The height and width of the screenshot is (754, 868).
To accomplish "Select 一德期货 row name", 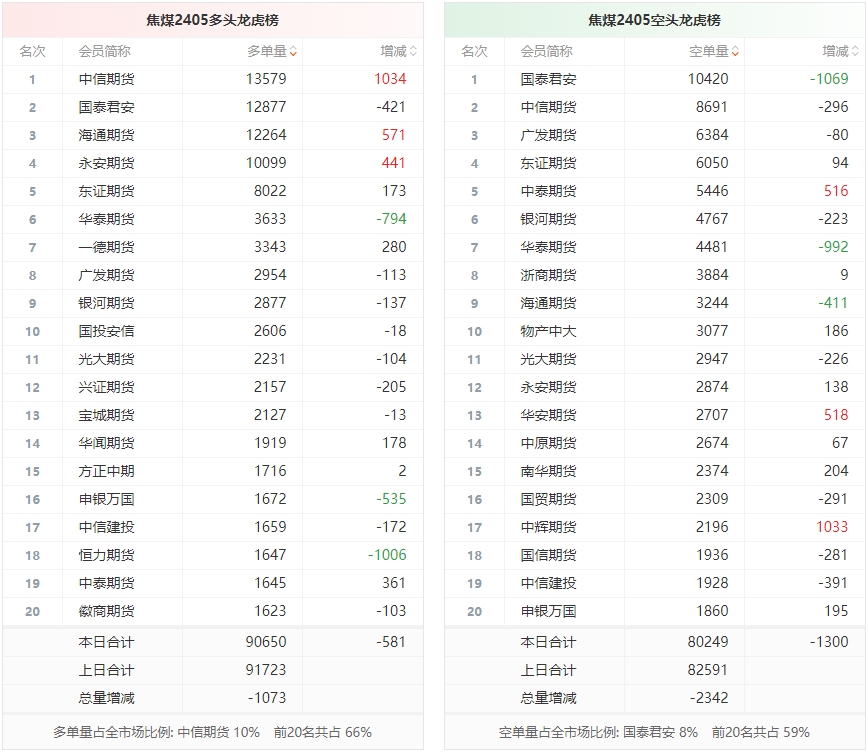I will pyautogui.click(x=106, y=247).
